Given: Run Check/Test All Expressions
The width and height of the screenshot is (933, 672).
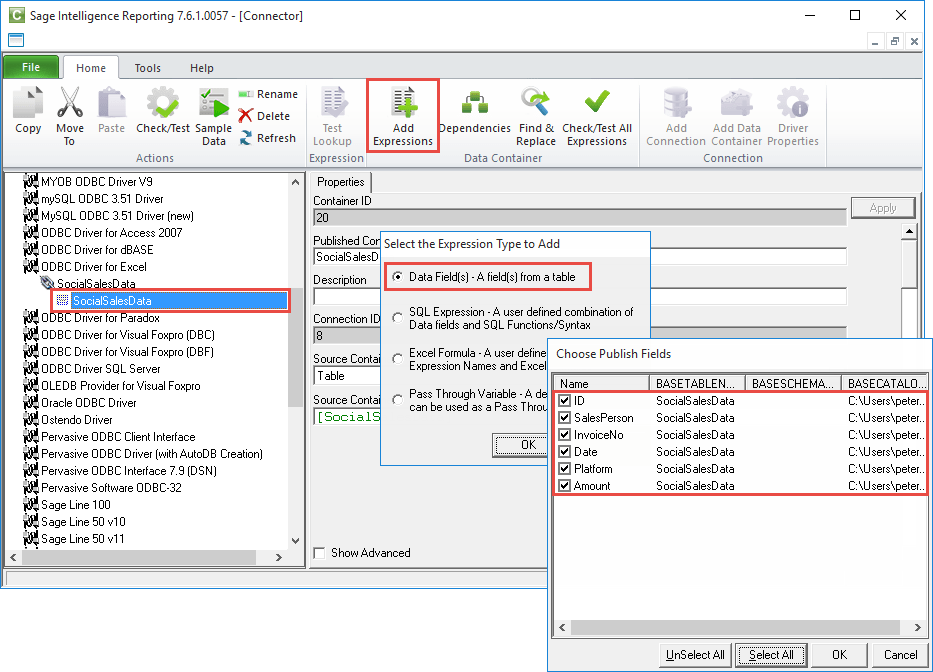Looking at the screenshot, I should [x=597, y=117].
